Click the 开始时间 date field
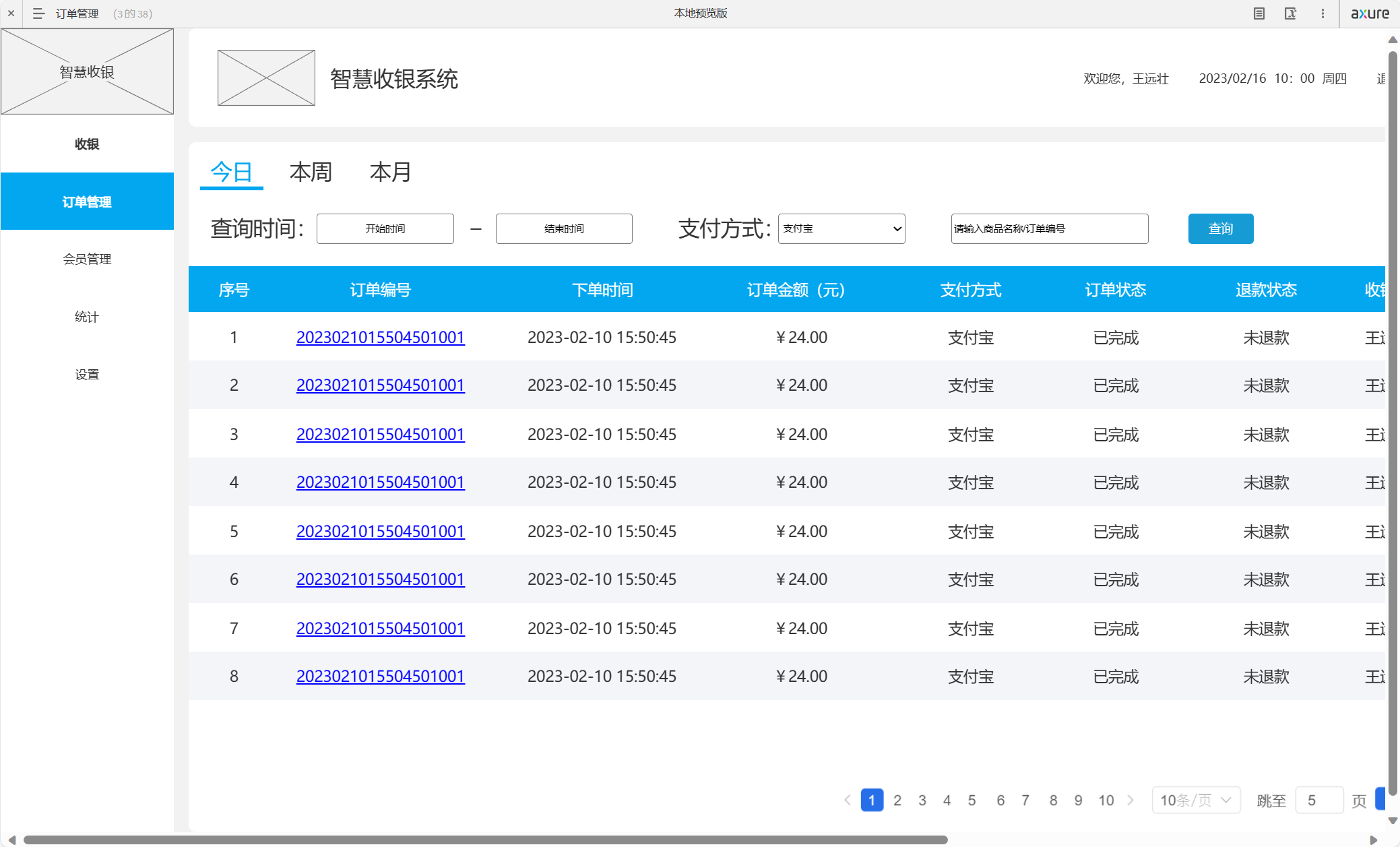The image size is (1400, 847). (385, 228)
